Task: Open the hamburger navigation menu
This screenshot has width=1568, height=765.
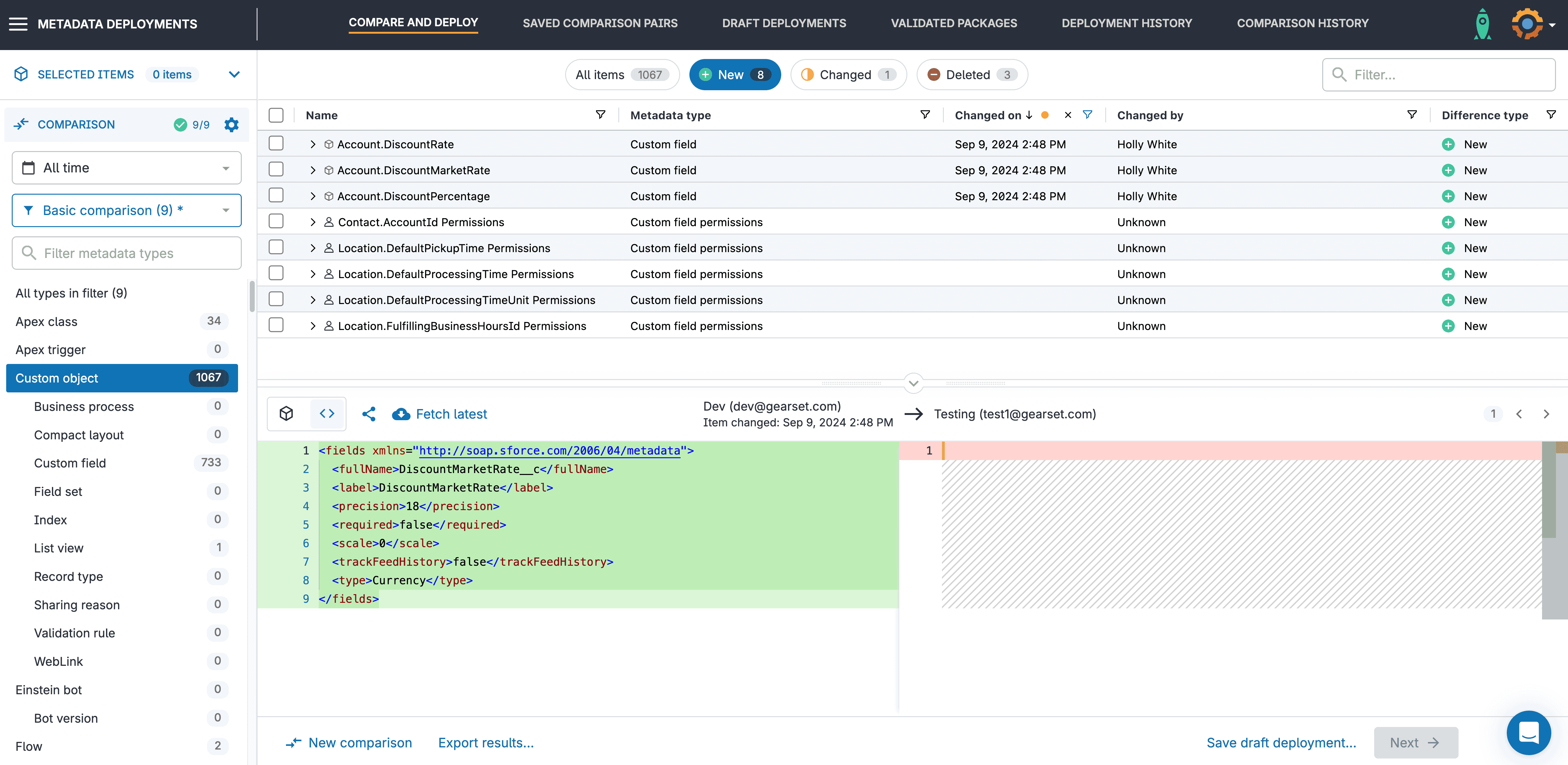Action: (18, 24)
